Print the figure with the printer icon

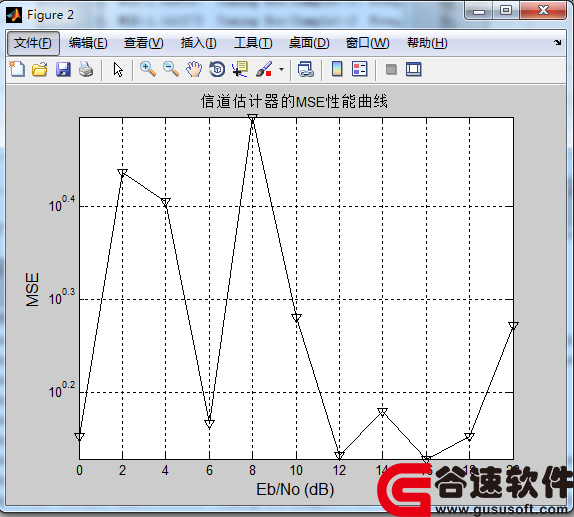pos(86,69)
